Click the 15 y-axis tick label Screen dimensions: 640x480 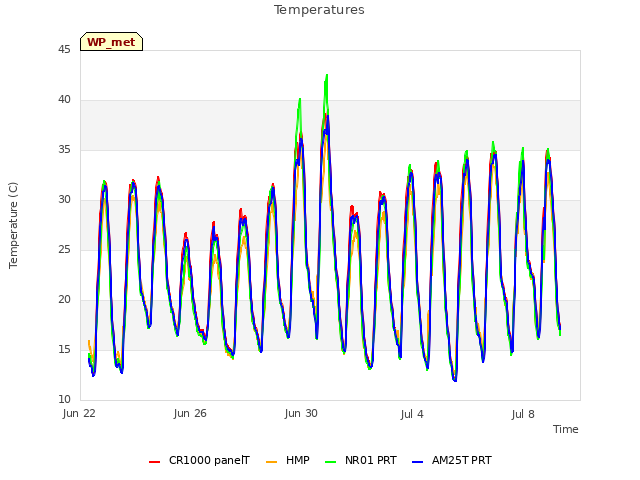coord(64,349)
